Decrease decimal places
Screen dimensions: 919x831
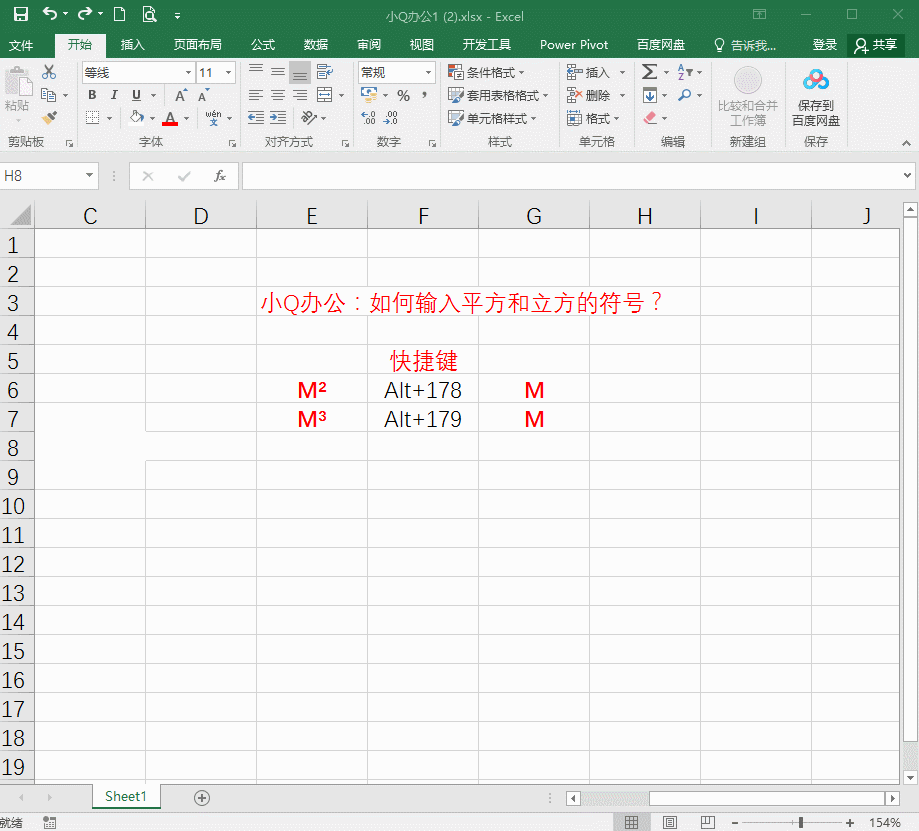(x=390, y=118)
